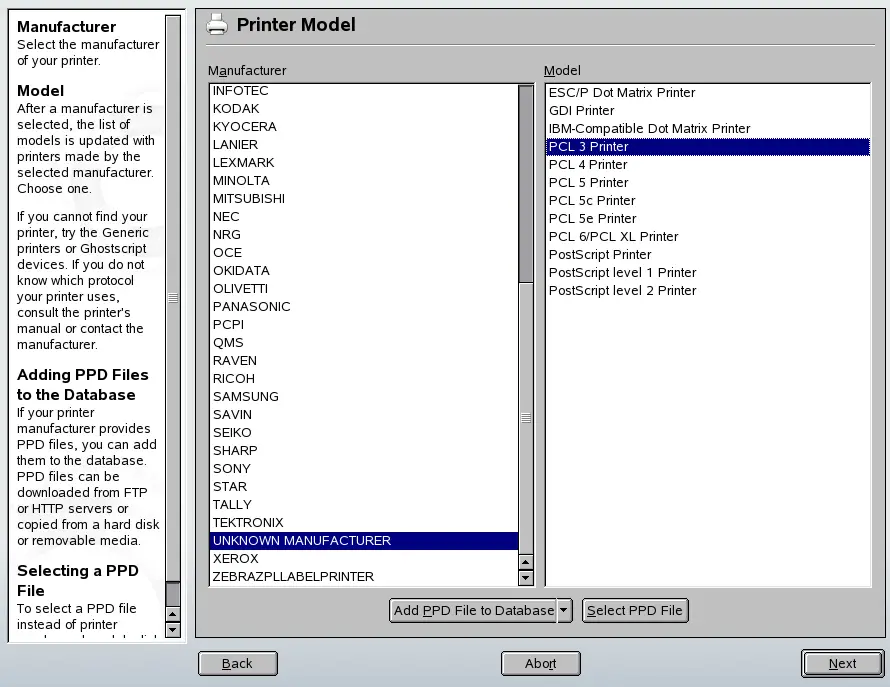Click the help panel scrollbar track
Screen dimensions: 890x687
pyautogui.click(x=173, y=450)
